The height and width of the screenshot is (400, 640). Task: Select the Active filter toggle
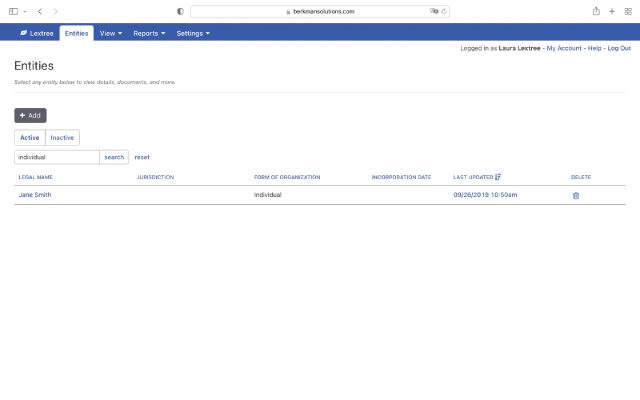tap(30, 138)
